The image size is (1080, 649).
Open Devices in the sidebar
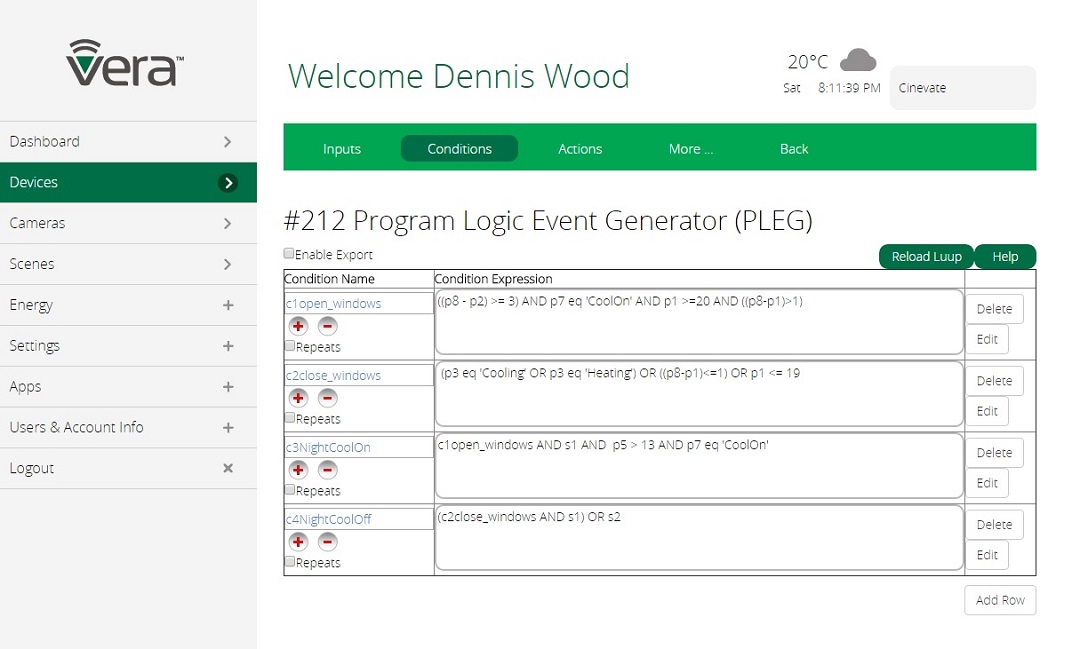[x=128, y=183]
